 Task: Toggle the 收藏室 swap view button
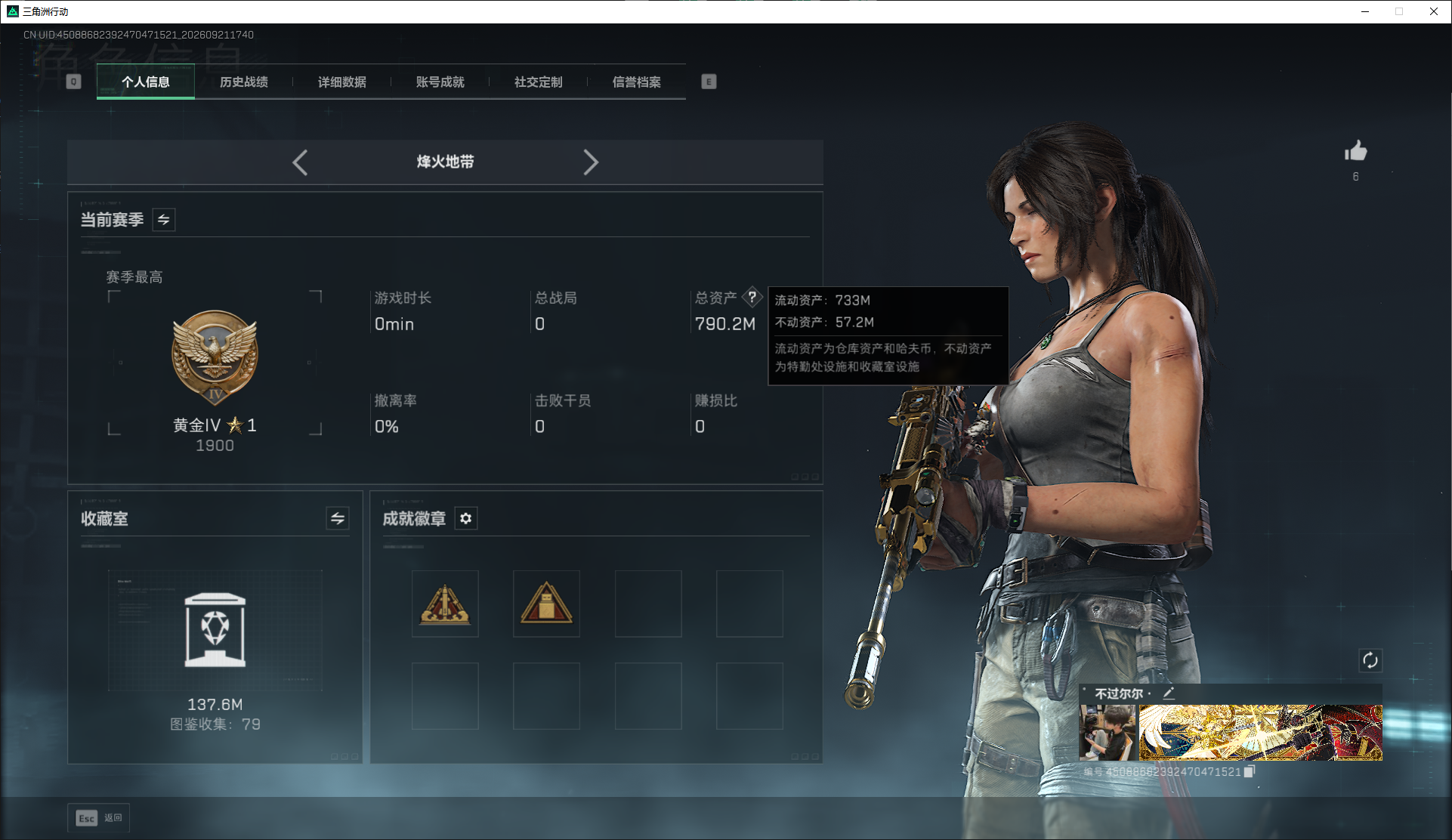(338, 518)
